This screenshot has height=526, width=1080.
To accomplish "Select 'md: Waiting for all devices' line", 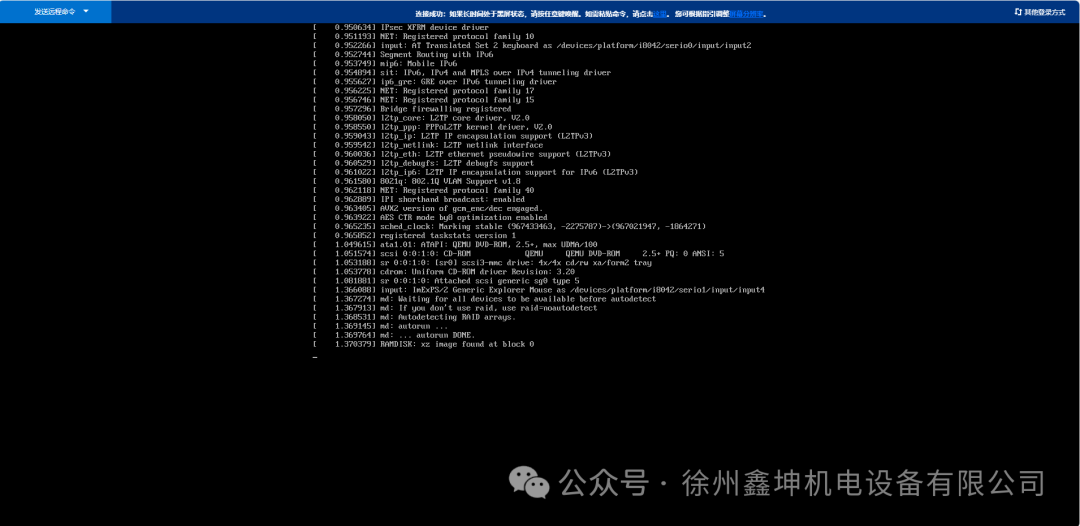I will click(484, 299).
